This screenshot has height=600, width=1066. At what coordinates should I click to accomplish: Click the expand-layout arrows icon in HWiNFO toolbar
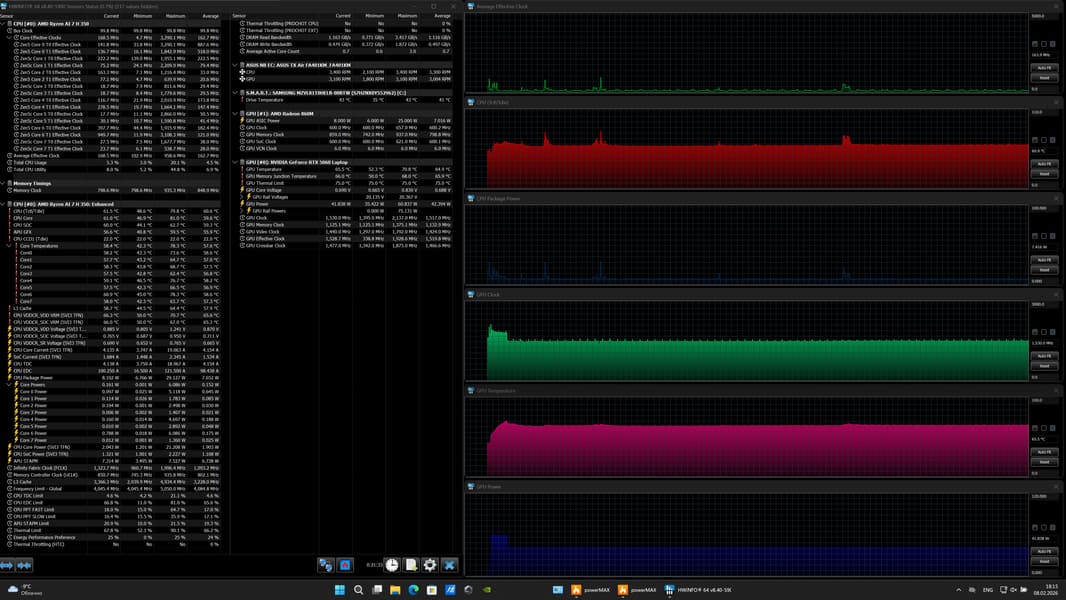(x=7, y=565)
